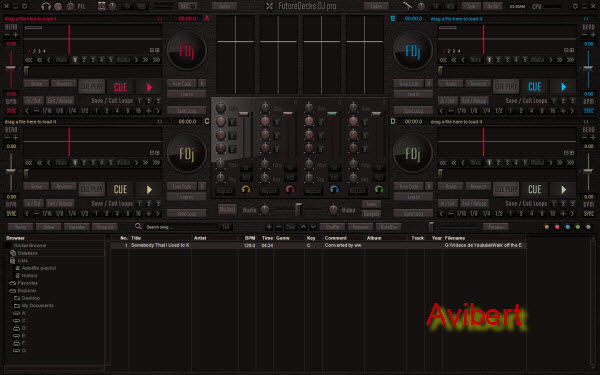Select Database in the browser tree
Screen dimensions: 600x375
pyautogui.click(x=28, y=253)
